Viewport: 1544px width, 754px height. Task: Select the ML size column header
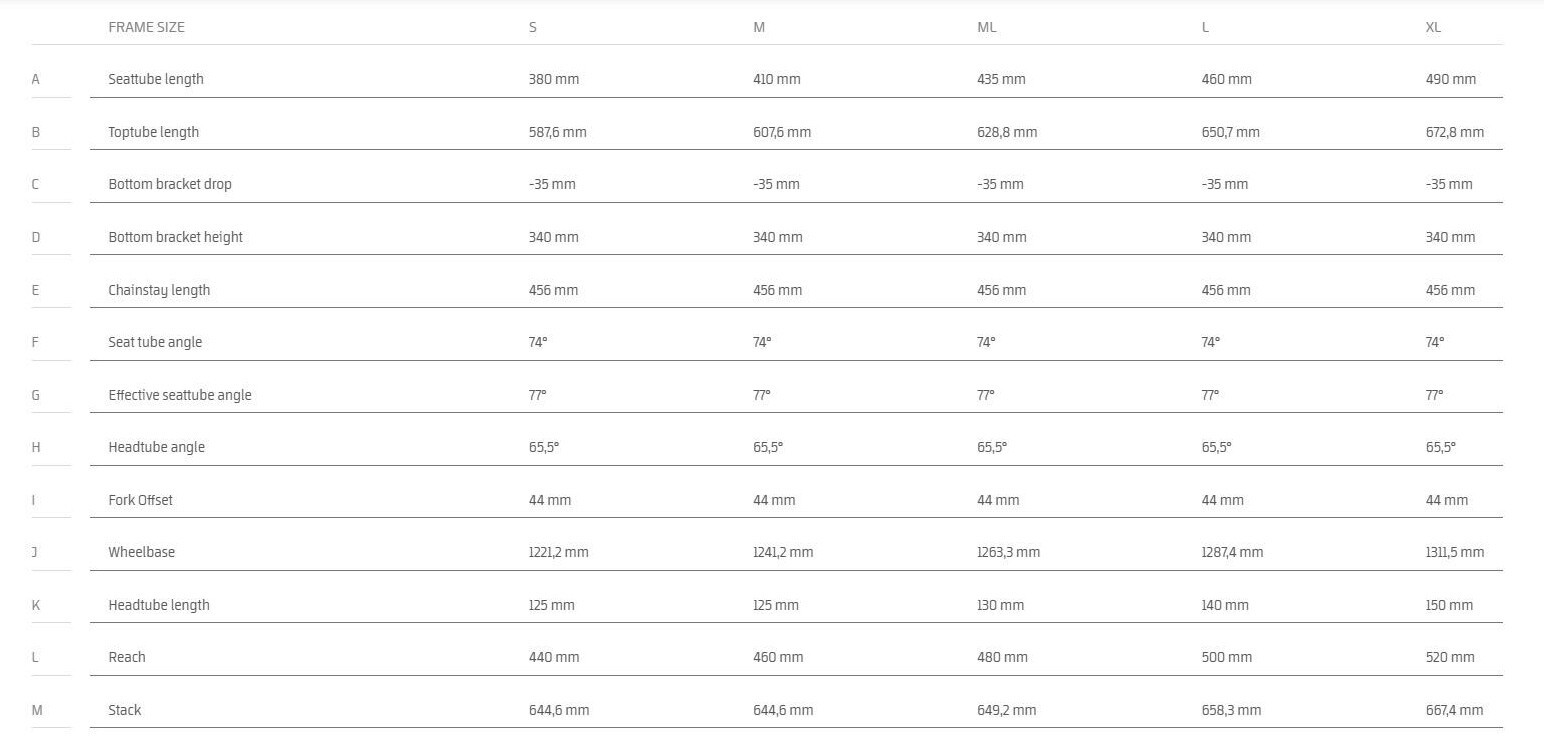[986, 27]
